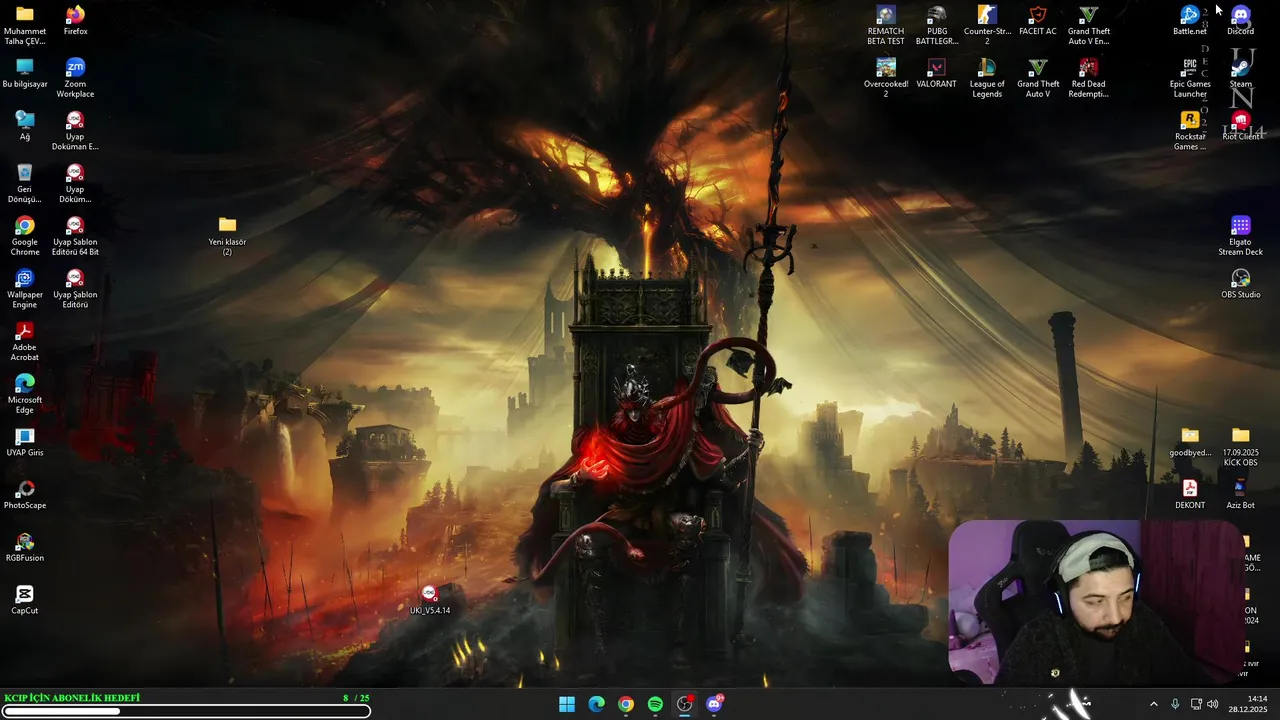
Task: Select the REMATCH BETA TEST game icon
Action: click(x=886, y=26)
